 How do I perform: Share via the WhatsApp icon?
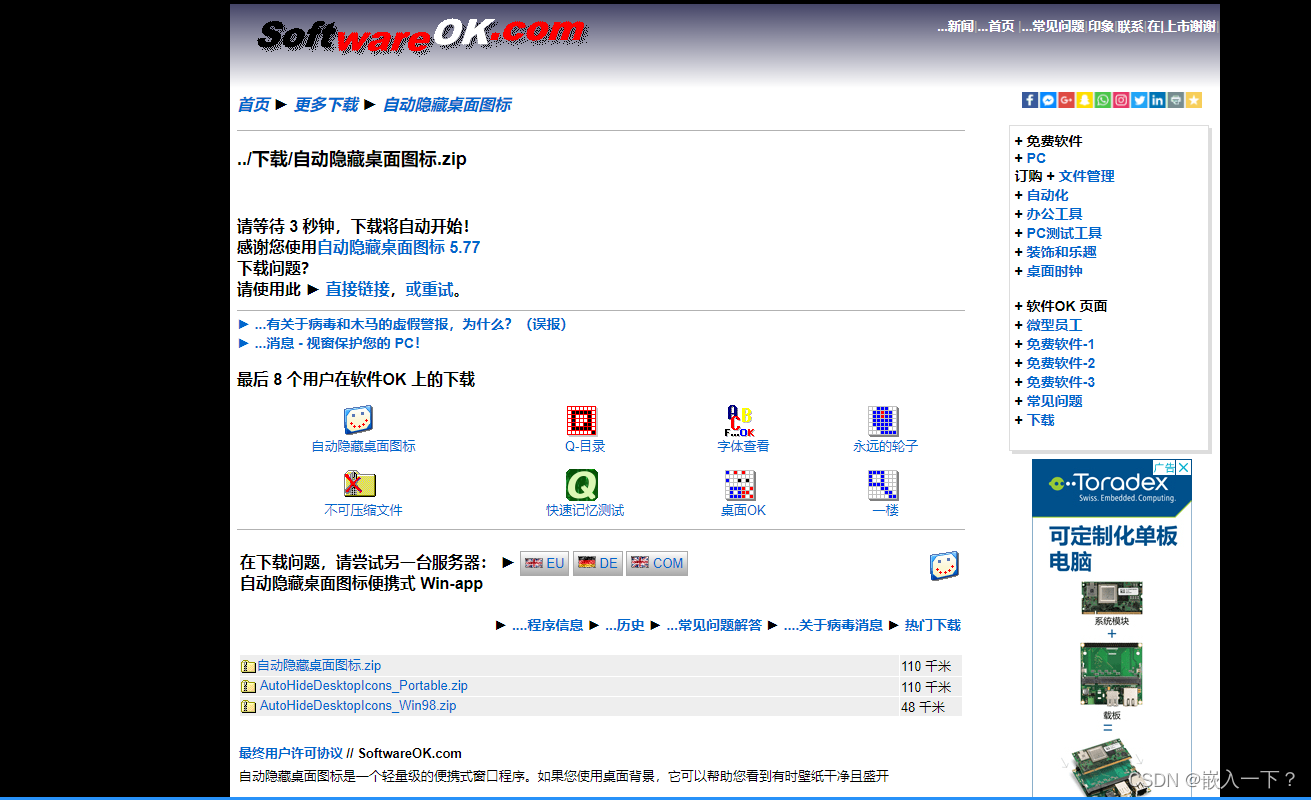[x=1102, y=100]
